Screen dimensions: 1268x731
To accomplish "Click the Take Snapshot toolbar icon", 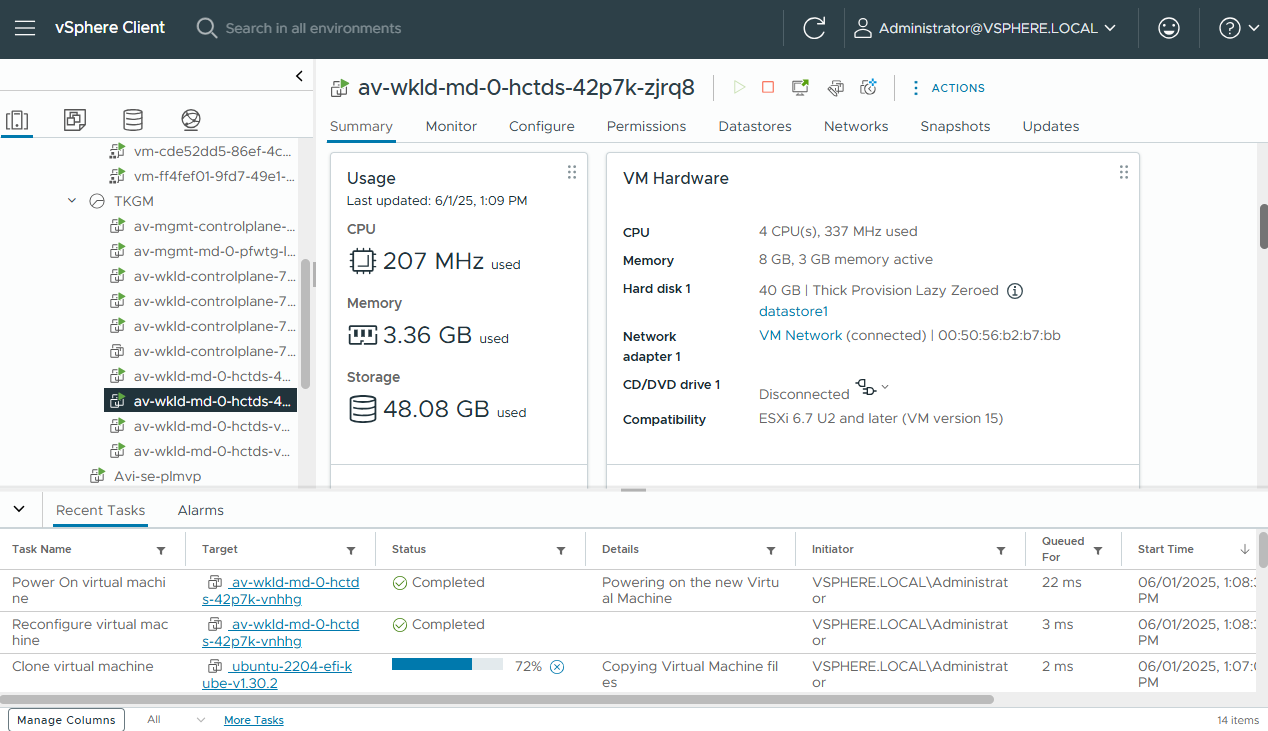I will click(x=869, y=88).
